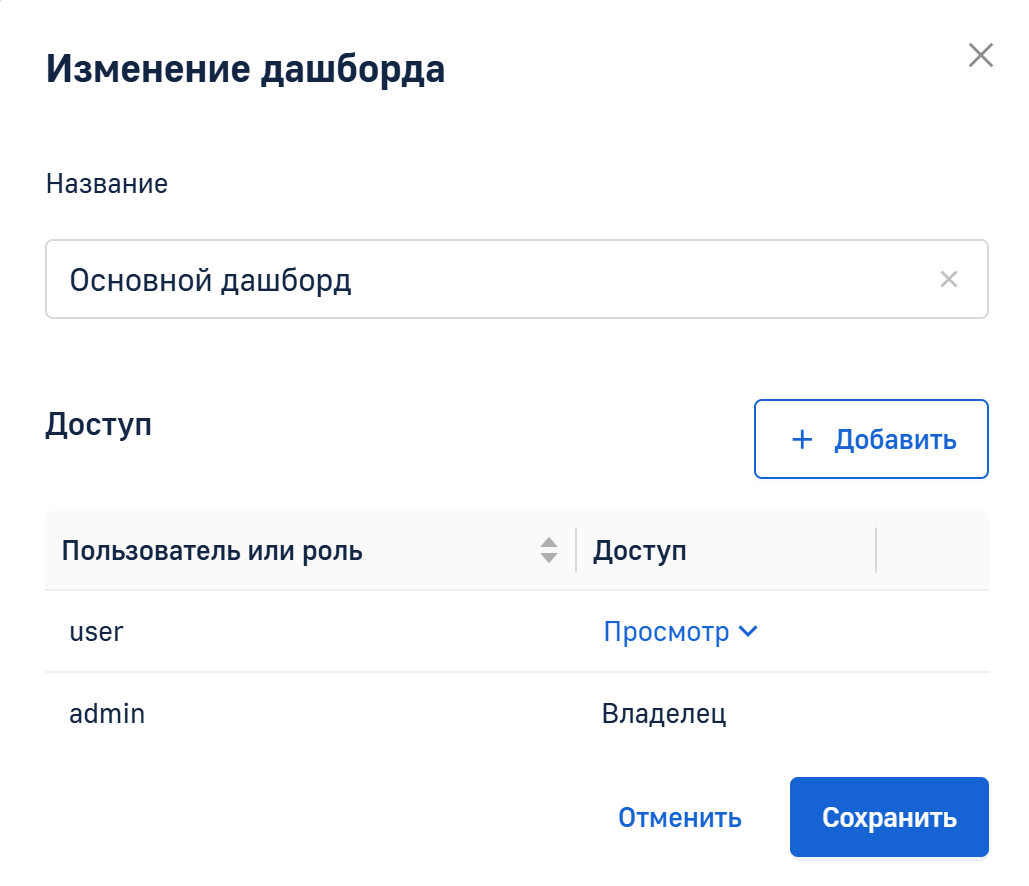The width and height of the screenshot is (1029, 886).
Task: Sort ascending using the up arrow
Action: [548, 543]
